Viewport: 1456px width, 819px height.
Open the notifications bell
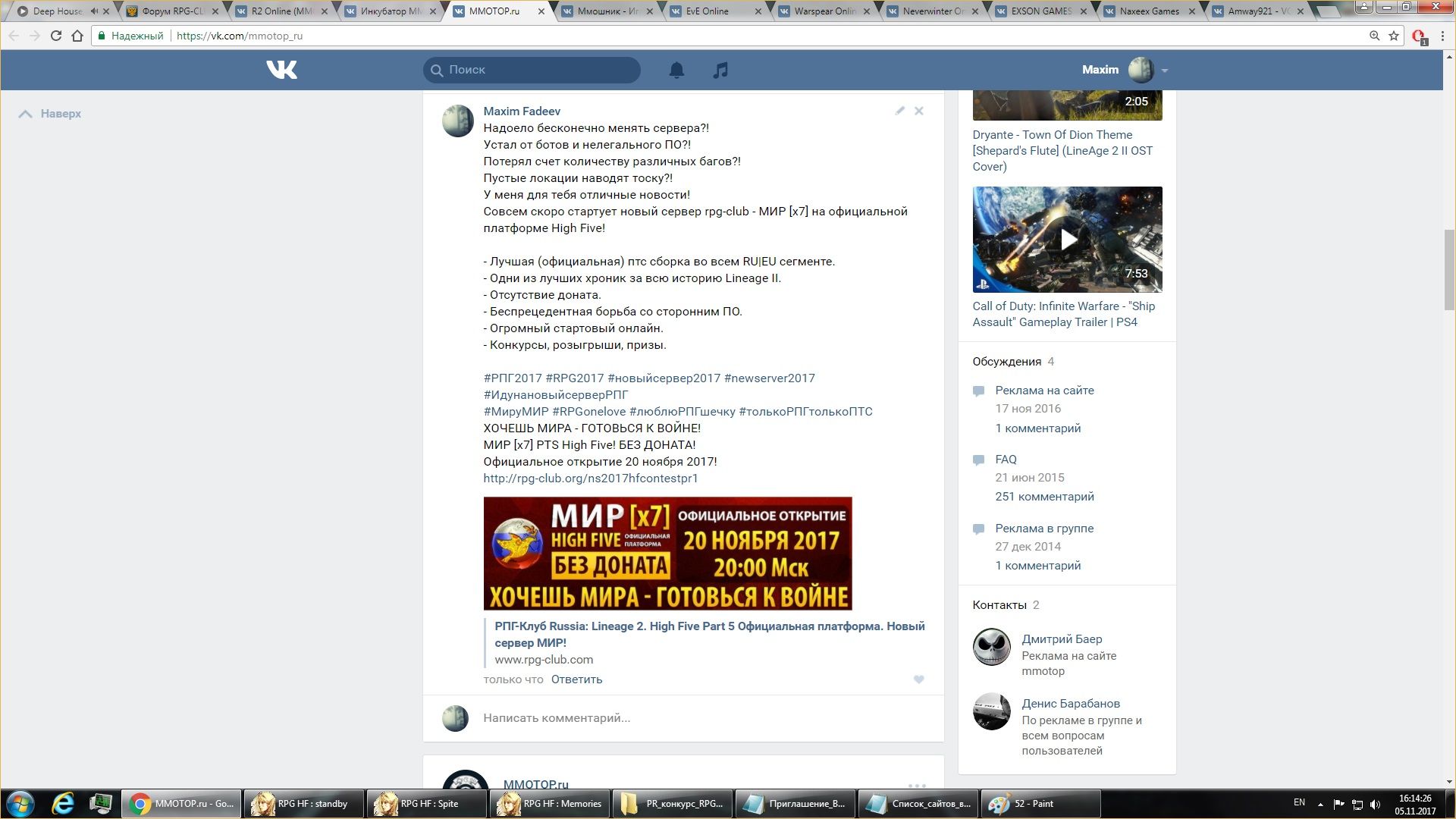[x=676, y=70]
